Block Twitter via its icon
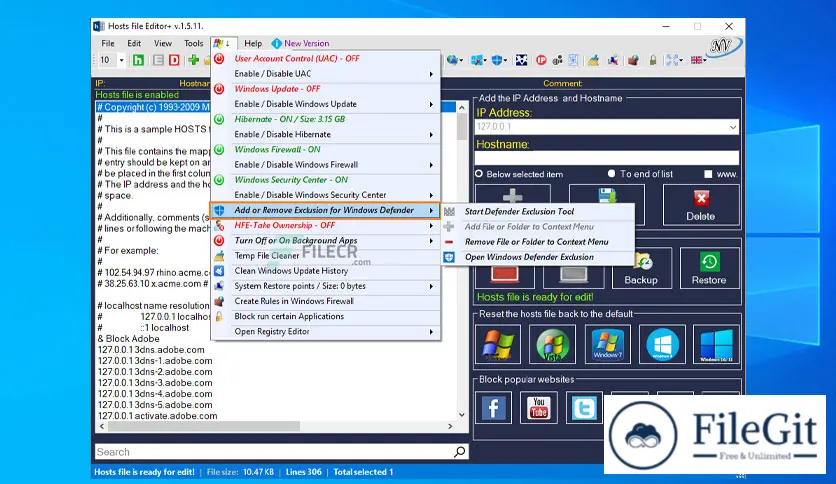Image resolution: width=836 pixels, height=484 pixels. pyautogui.click(x=584, y=408)
